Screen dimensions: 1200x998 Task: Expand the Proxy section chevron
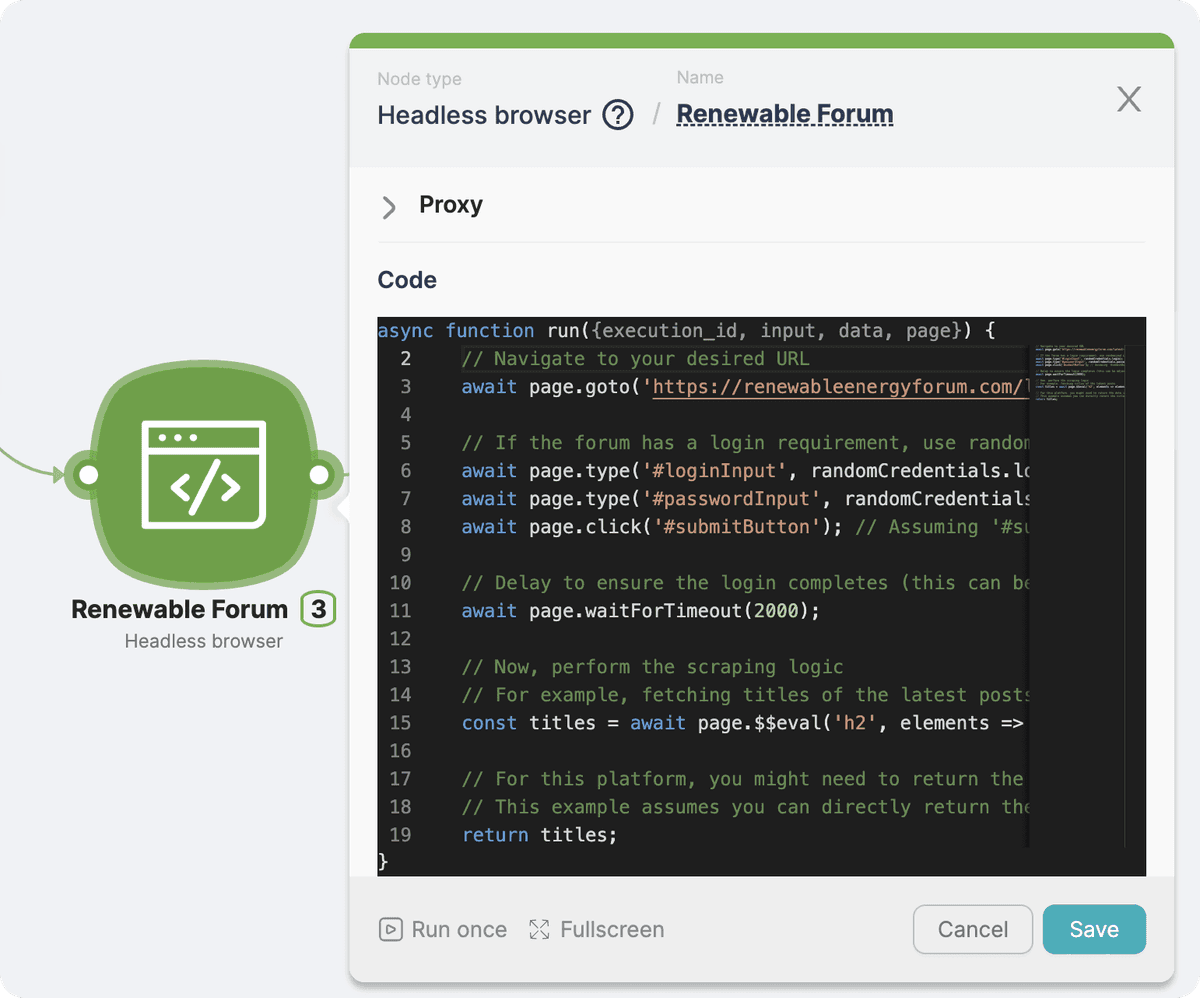(x=389, y=207)
